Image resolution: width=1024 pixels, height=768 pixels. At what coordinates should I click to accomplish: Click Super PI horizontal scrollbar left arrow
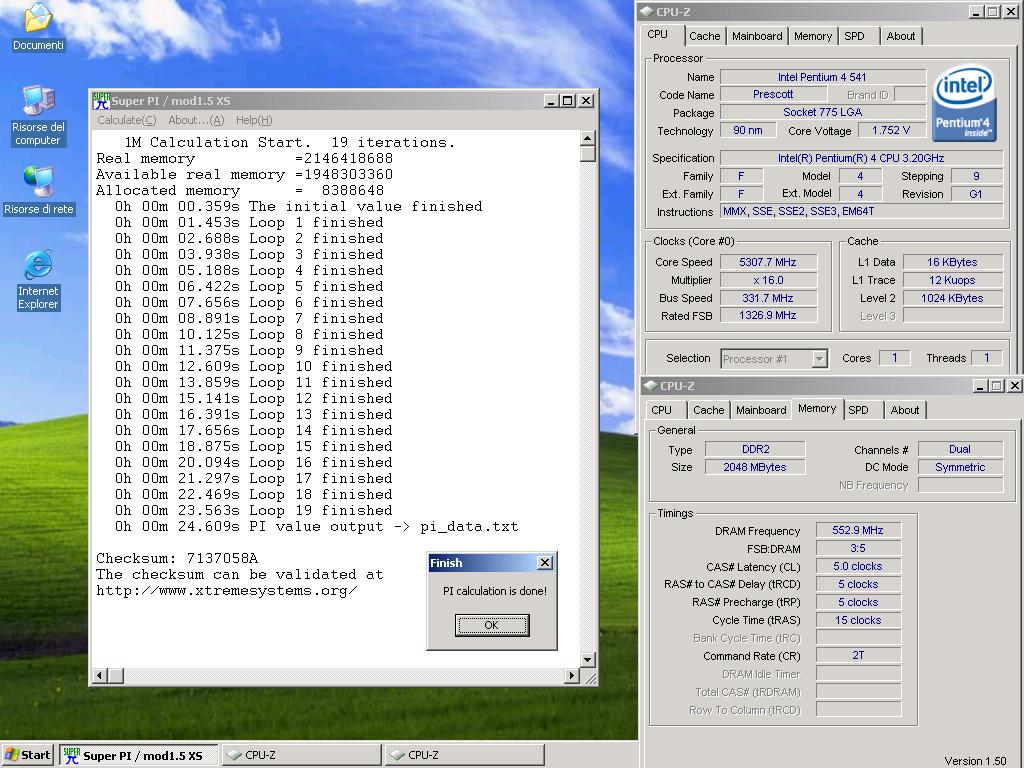[x=100, y=675]
